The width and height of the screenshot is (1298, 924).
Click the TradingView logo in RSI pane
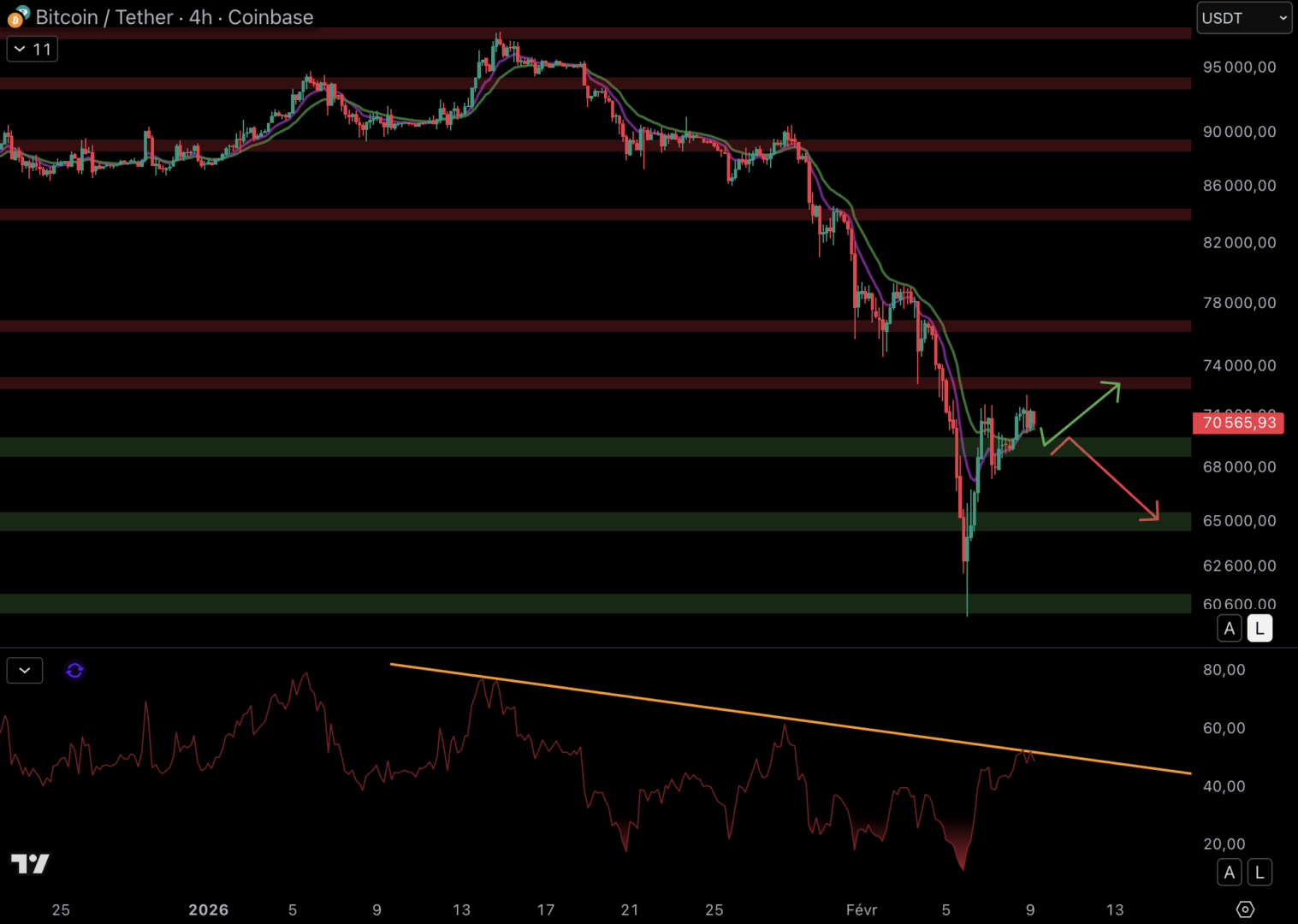click(30, 863)
